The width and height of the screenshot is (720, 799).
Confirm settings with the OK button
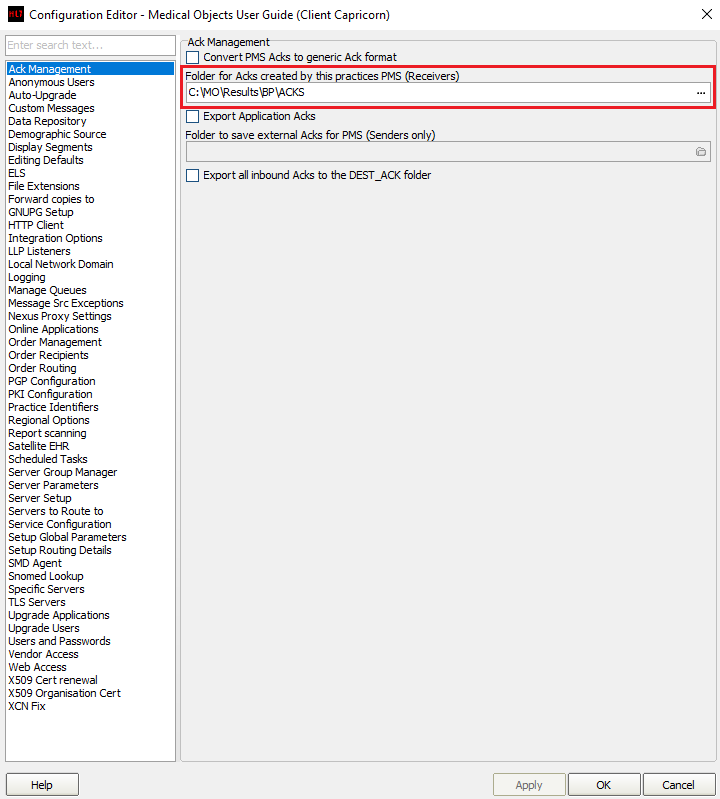(x=604, y=785)
